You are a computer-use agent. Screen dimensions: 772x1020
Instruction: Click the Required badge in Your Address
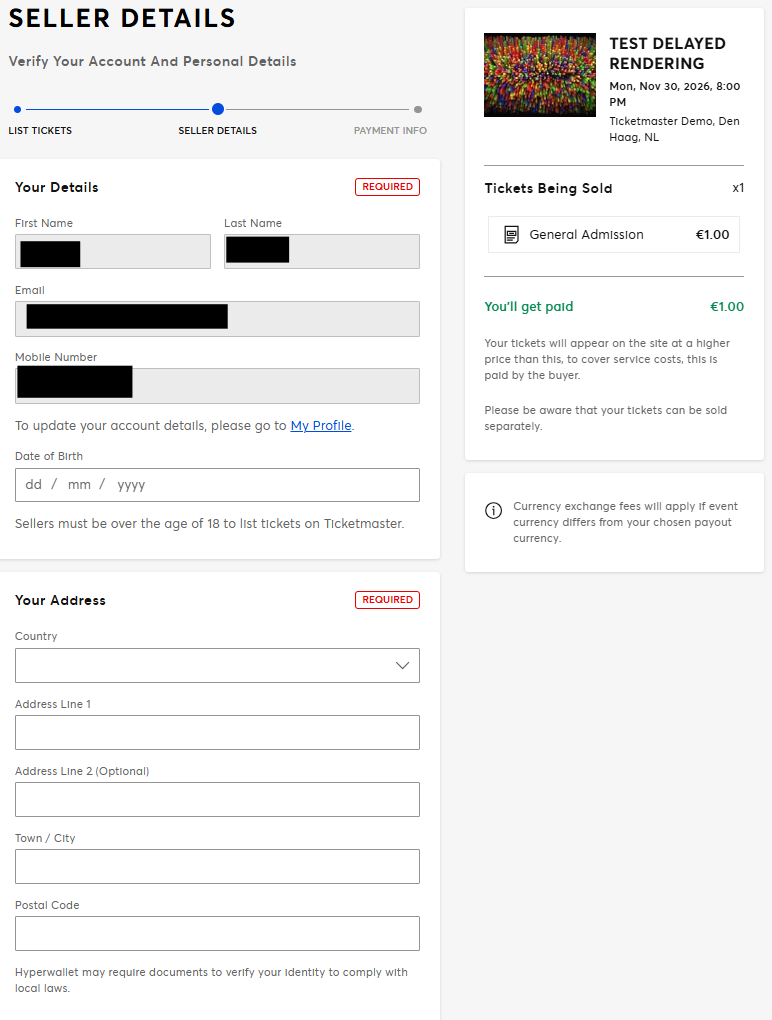coord(387,600)
